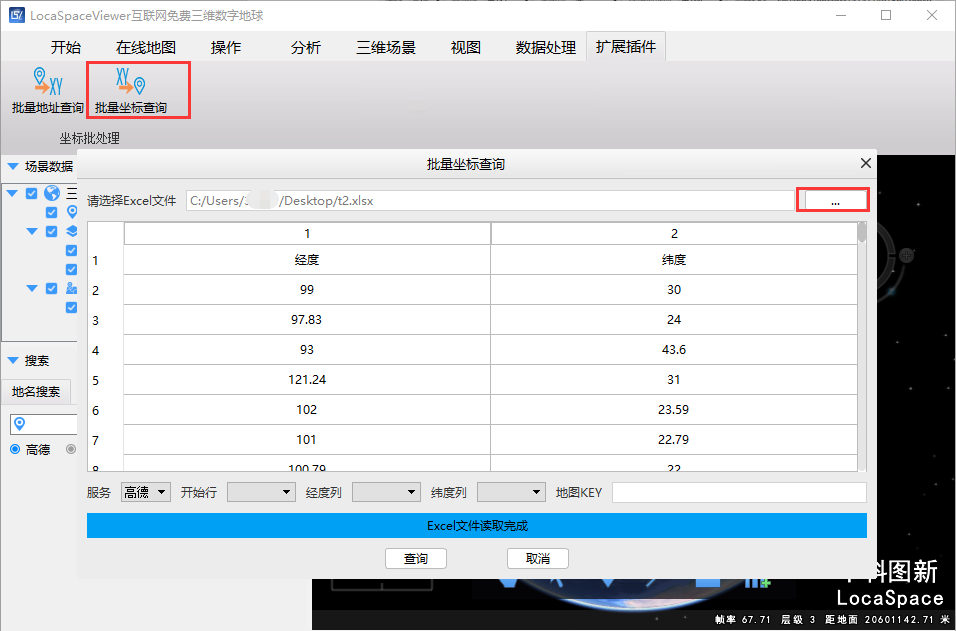The height and width of the screenshot is (631, 956).
Task: Switch to the 分析 ribbon tab
Action: [x=305, y=48]
